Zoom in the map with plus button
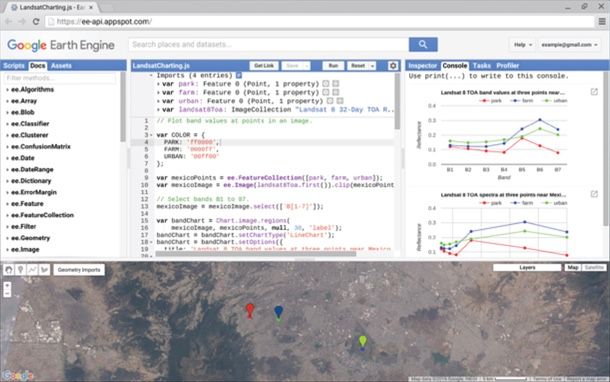Viewport: 610px width, 382px height. 7,286
